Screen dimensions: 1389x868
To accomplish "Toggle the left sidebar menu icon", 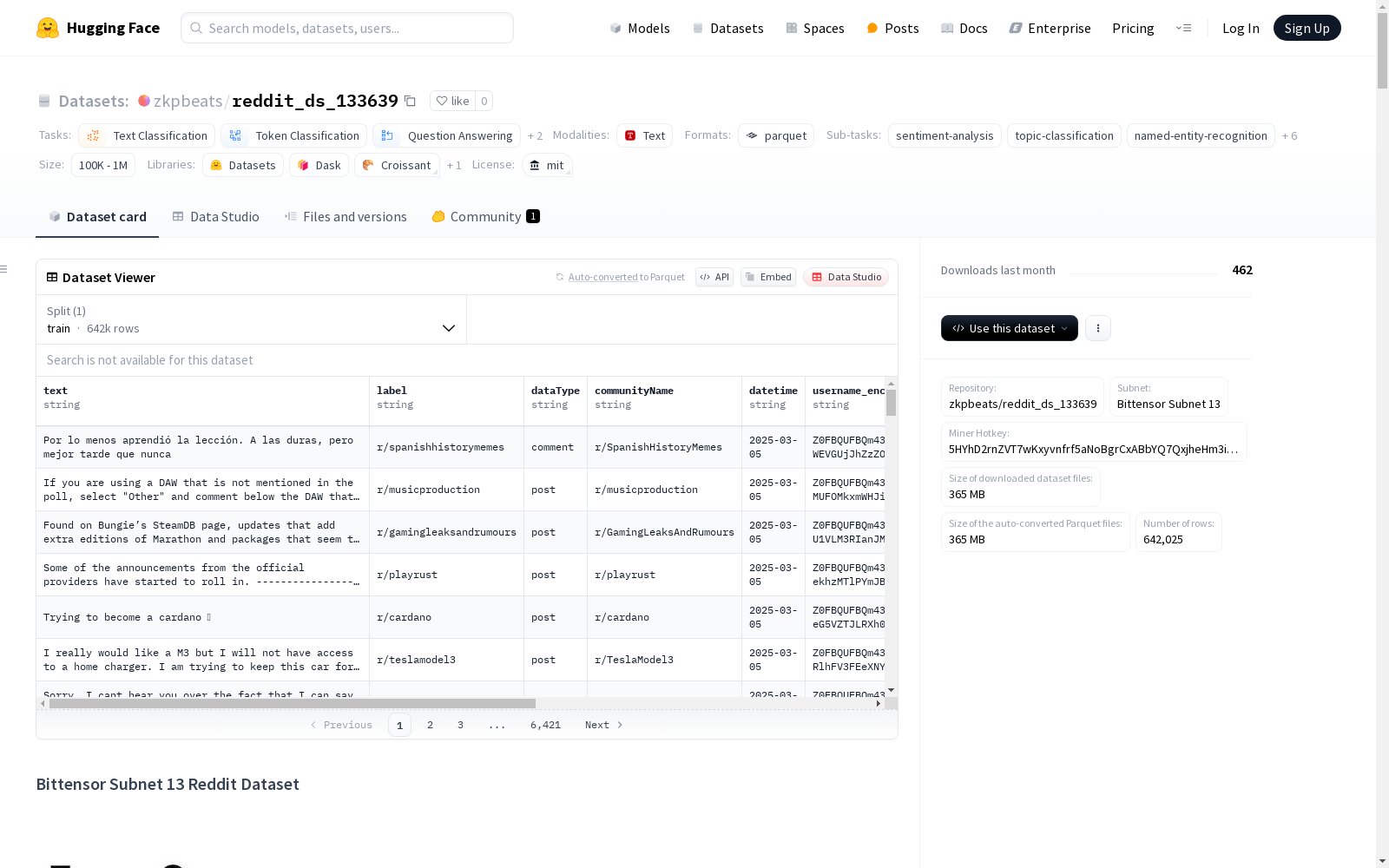I will point(3,269).
